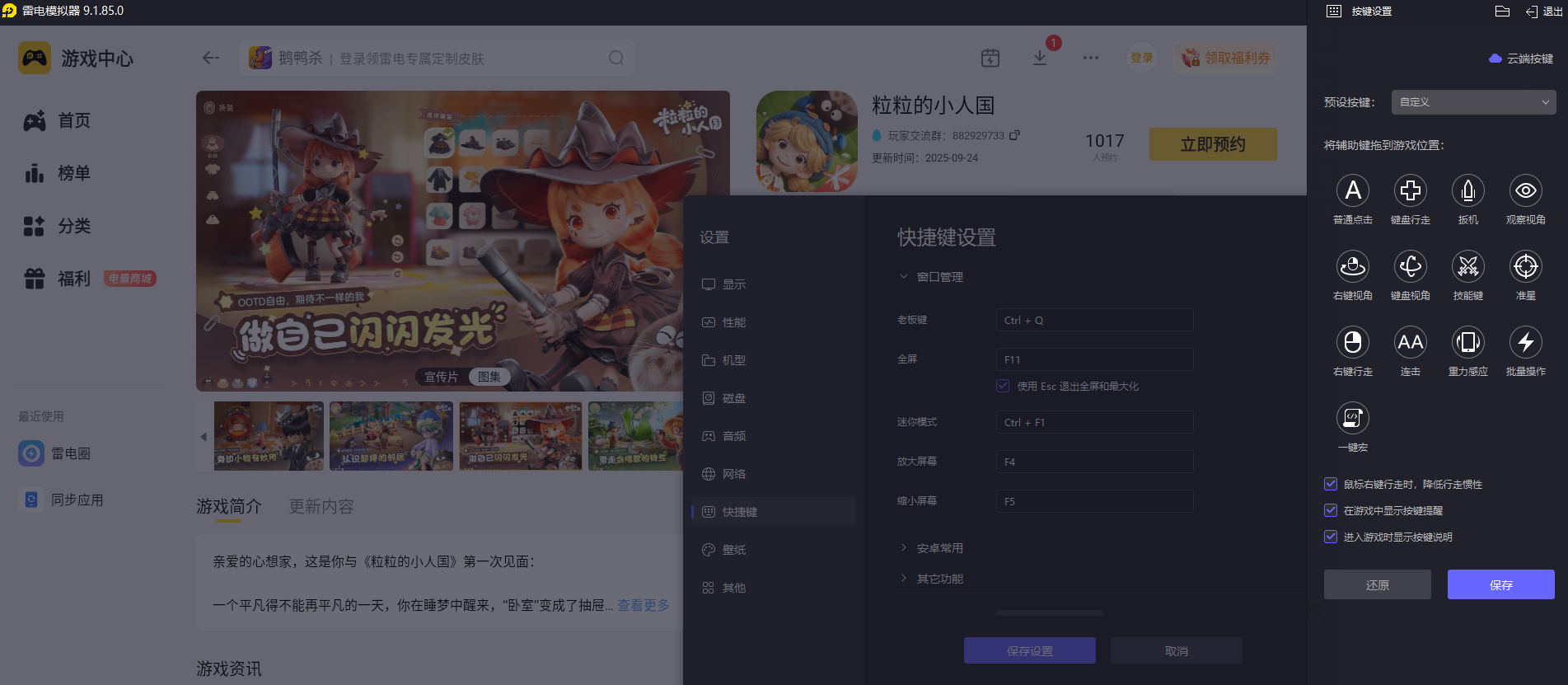Switch to the 更新内容 tab
Image resolution: width=1568 pixels, height=685 pixels.
(321, 506)
